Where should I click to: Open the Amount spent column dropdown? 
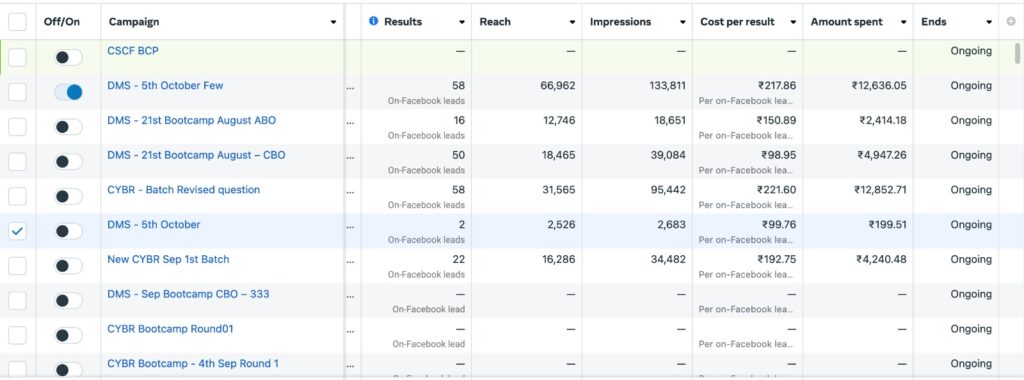pos(903,22)
